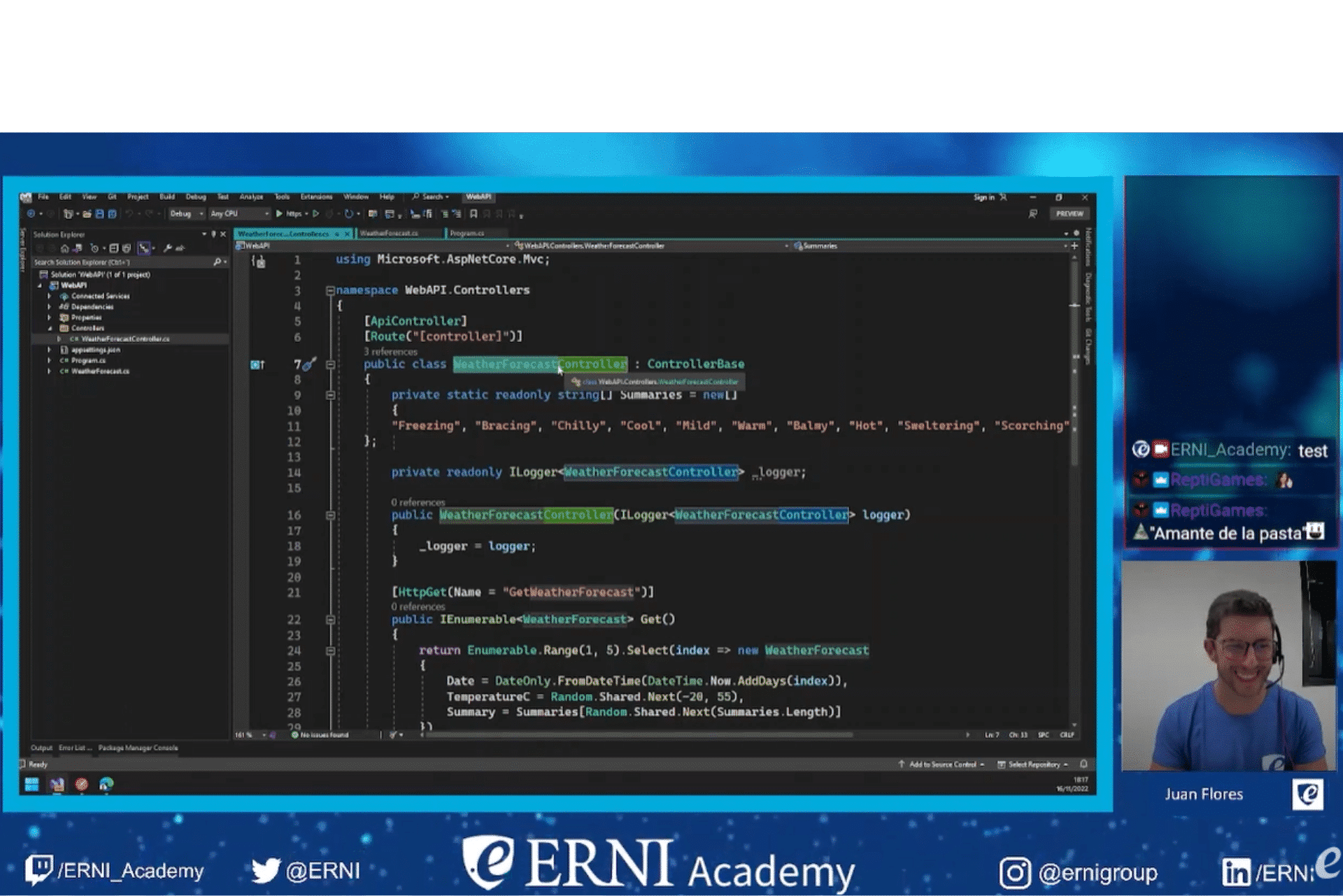Open the Any CPU platform dropdown

pyautogui.click(x=240, y=214)
